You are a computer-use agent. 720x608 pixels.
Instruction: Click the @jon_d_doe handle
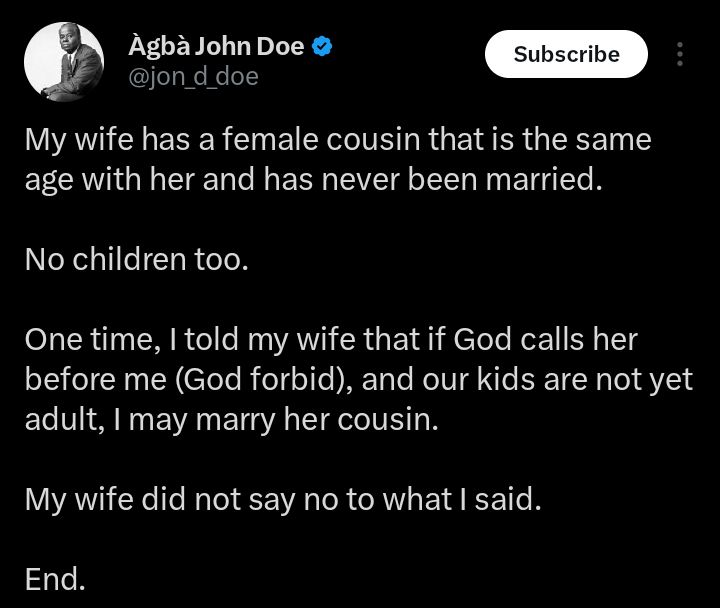tap(193, 76)
